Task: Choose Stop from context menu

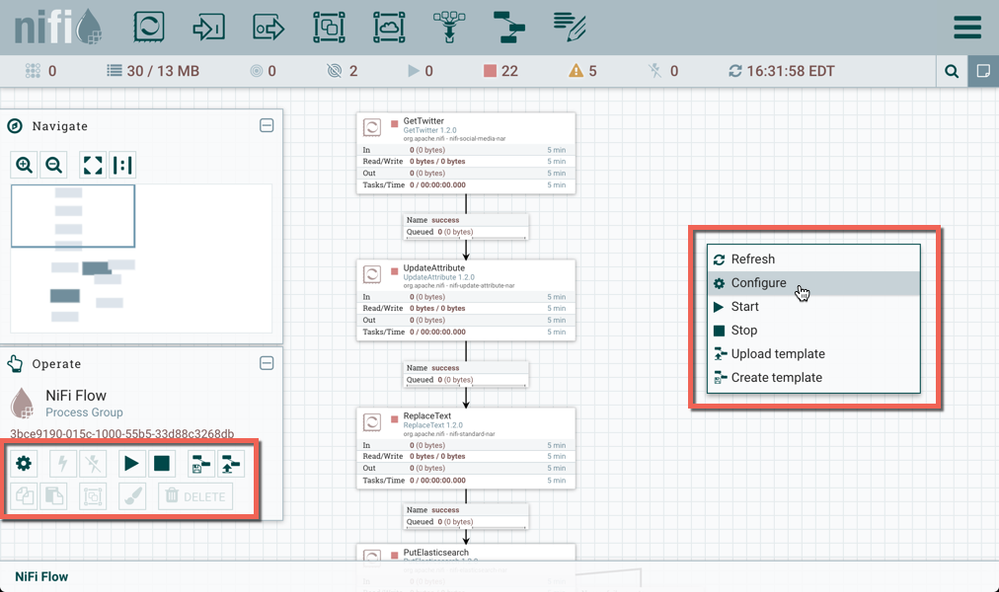Action: (814, 330)
